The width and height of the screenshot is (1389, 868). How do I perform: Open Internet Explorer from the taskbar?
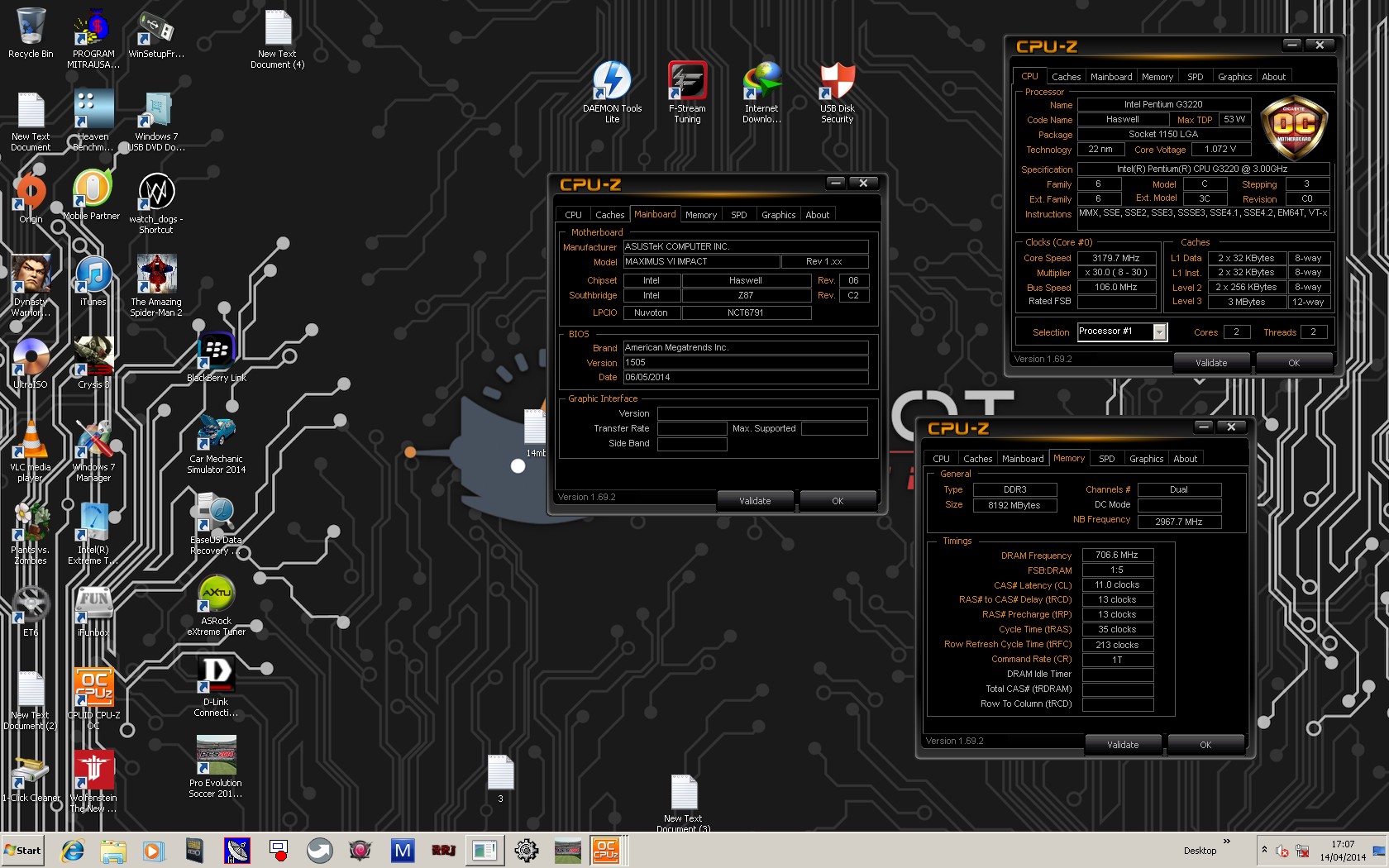coord(73,850)
